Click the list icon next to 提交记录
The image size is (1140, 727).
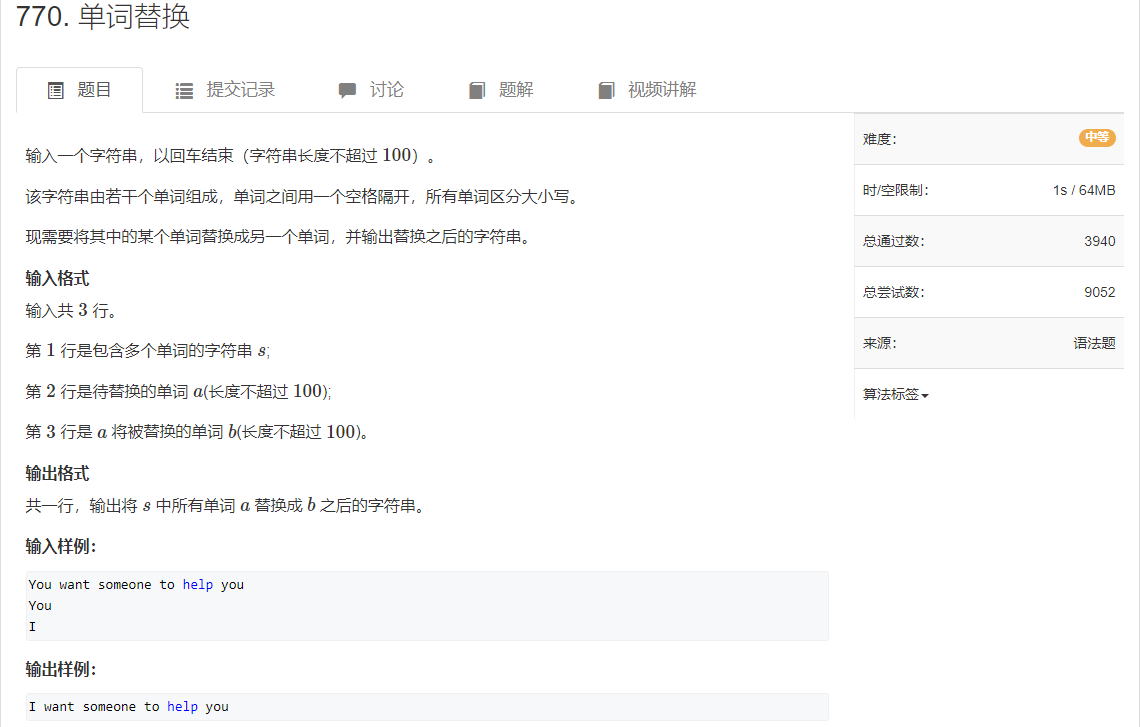[184, 90]
